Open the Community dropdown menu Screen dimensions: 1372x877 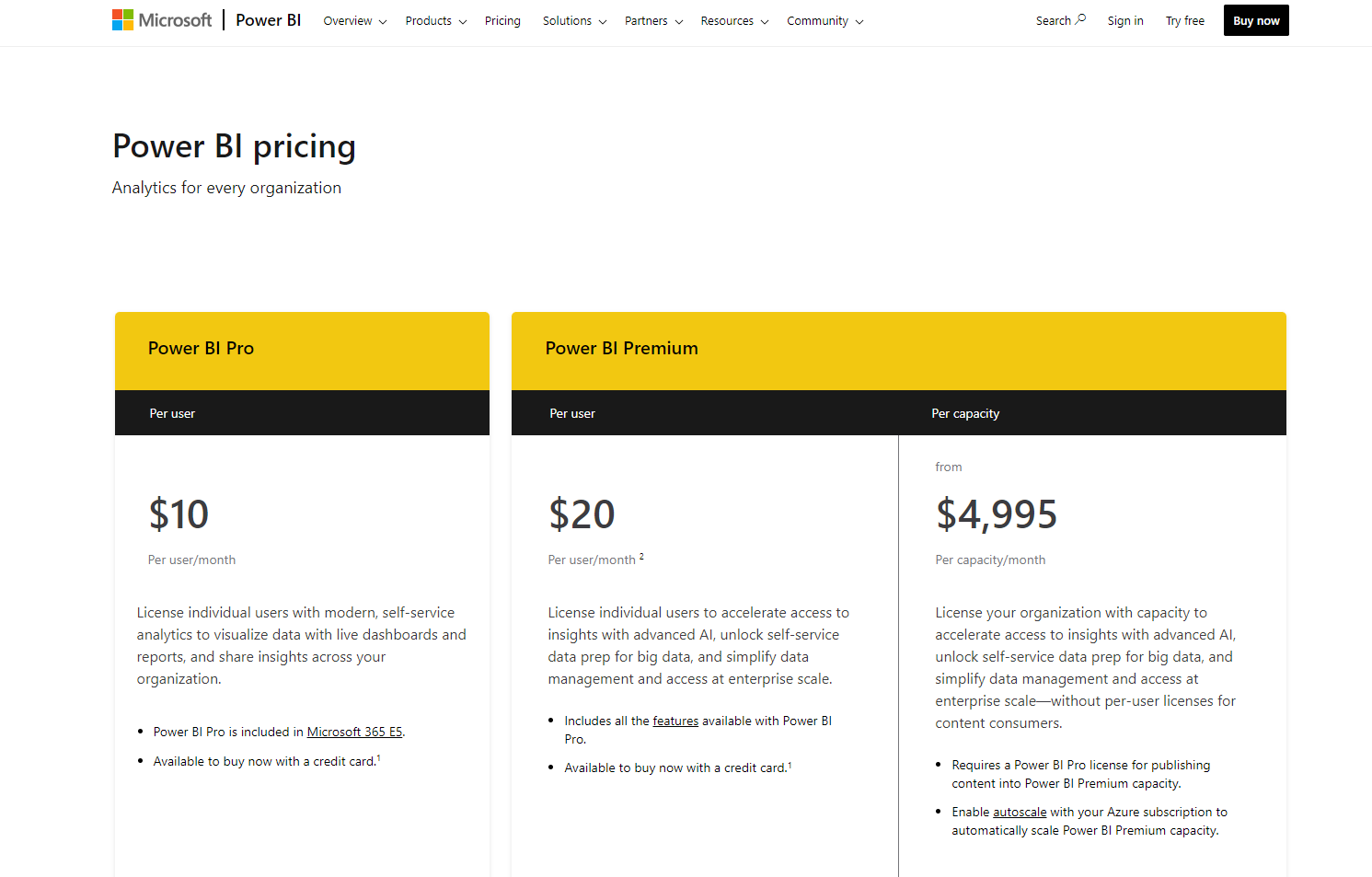click(824, 21)
